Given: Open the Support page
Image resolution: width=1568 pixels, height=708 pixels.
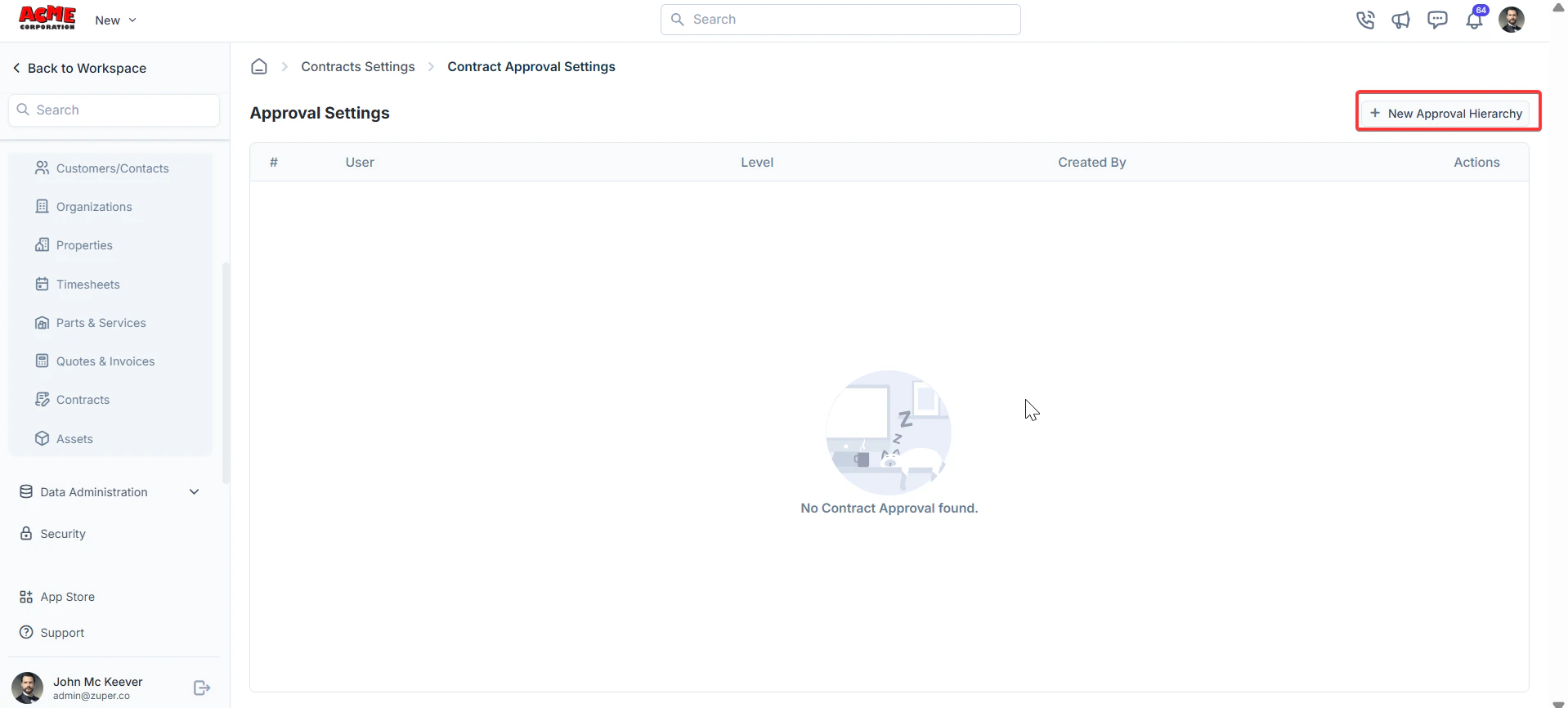Looking at the screenshot, I should [52, 633].
